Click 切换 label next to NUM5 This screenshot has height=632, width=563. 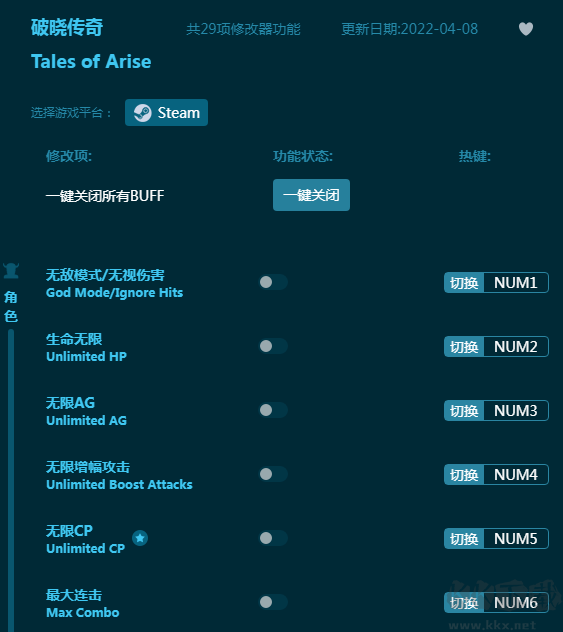(x=464, y=539)
